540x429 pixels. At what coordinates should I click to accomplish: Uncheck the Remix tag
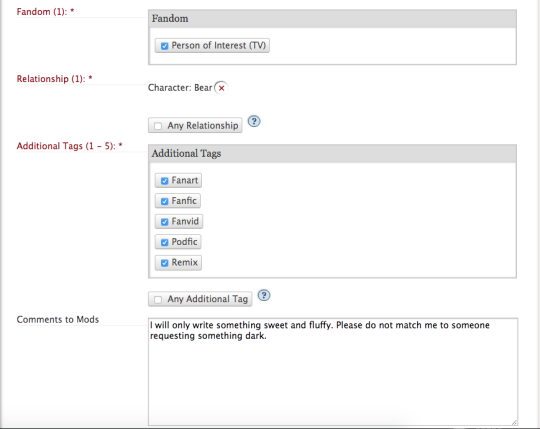pos(165,263)
